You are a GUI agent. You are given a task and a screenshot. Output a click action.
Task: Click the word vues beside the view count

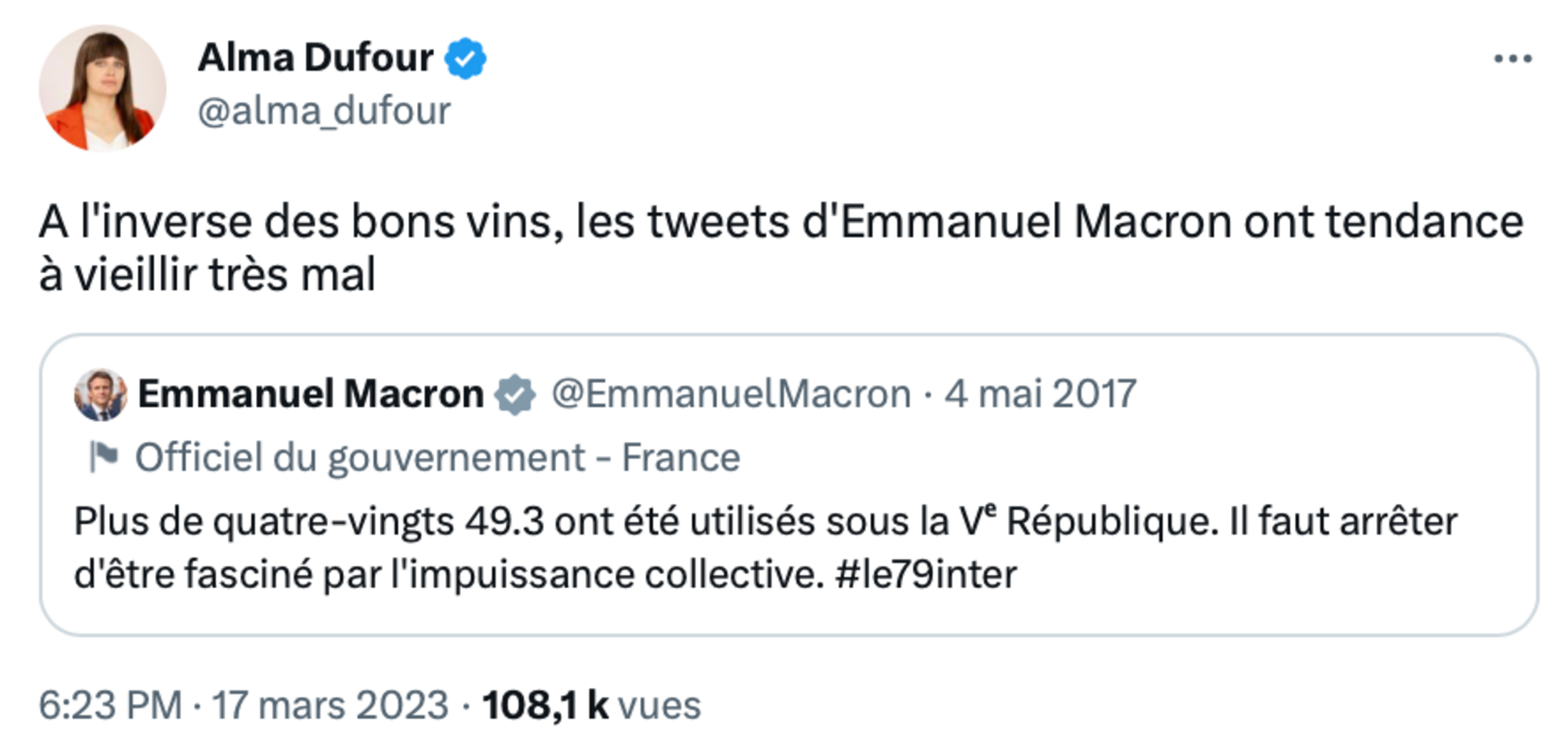tap(659, 705)
